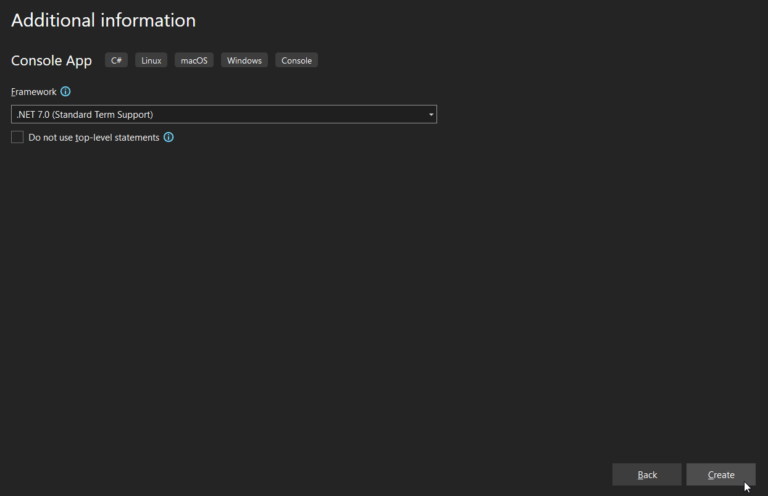
Task: Click the macOS platform tag
Action: (194, 61)
